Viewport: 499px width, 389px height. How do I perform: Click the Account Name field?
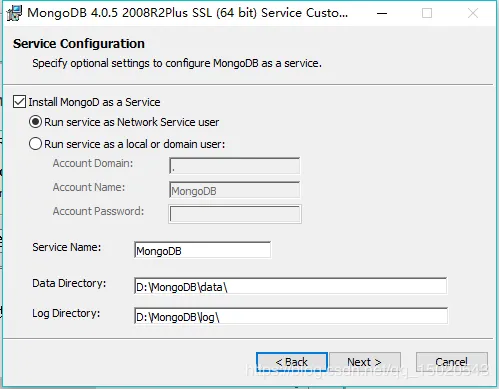point(234,190)
